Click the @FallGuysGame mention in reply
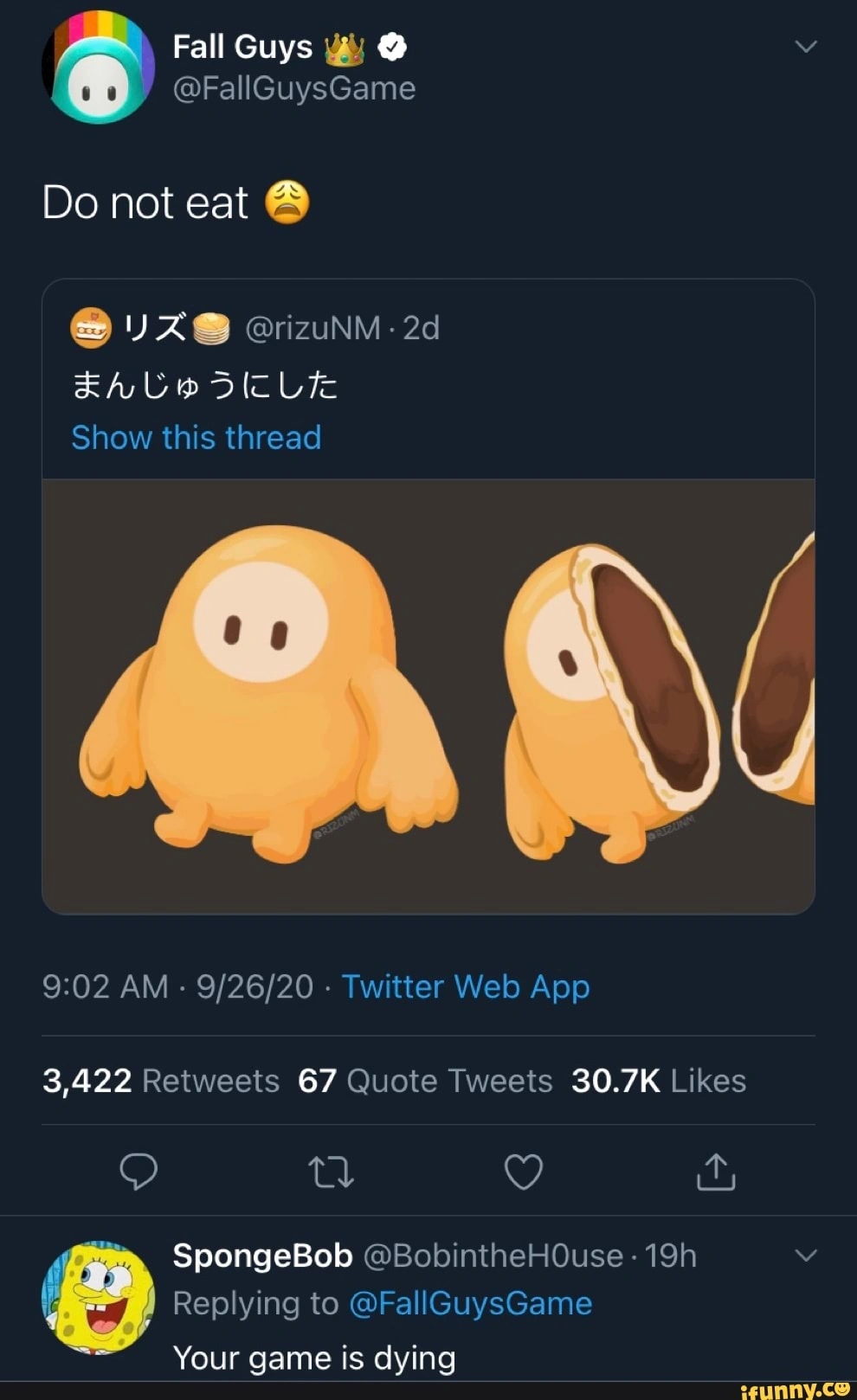Viewport: 857px width, 1400px height. (x=470, y=1304)
